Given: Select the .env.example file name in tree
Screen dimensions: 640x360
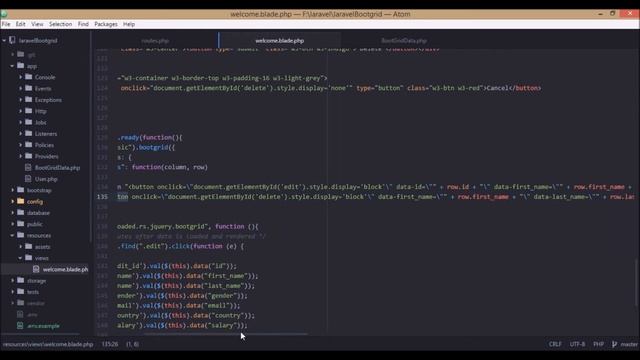Looking at the screenshot, I should click(x=43, y=326).
